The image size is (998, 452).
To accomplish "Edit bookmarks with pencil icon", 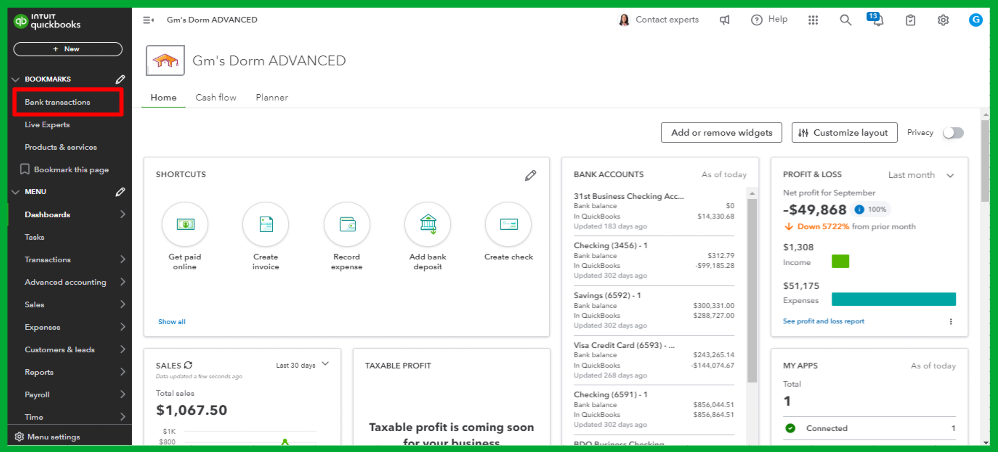I will tap(120, 80).
